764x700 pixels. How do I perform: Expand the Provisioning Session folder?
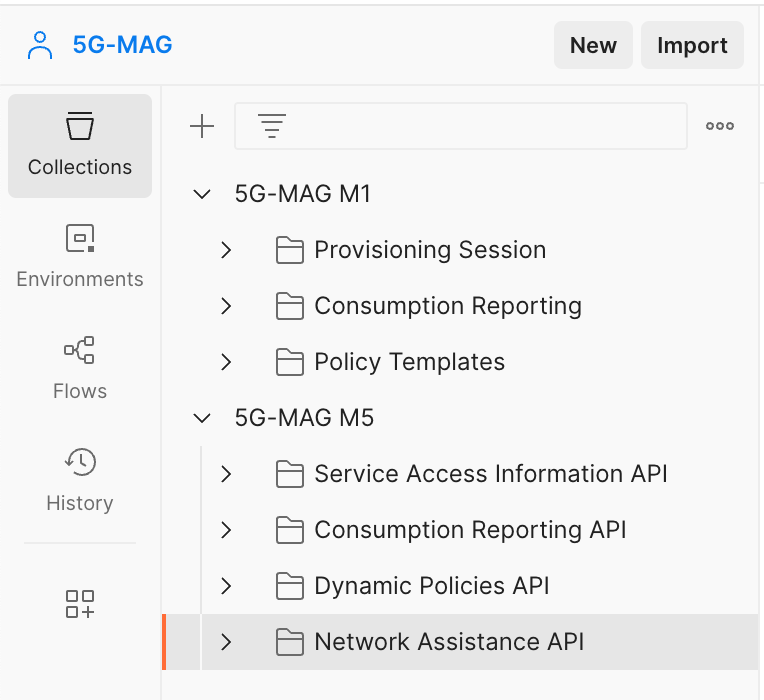coord(226,250)
